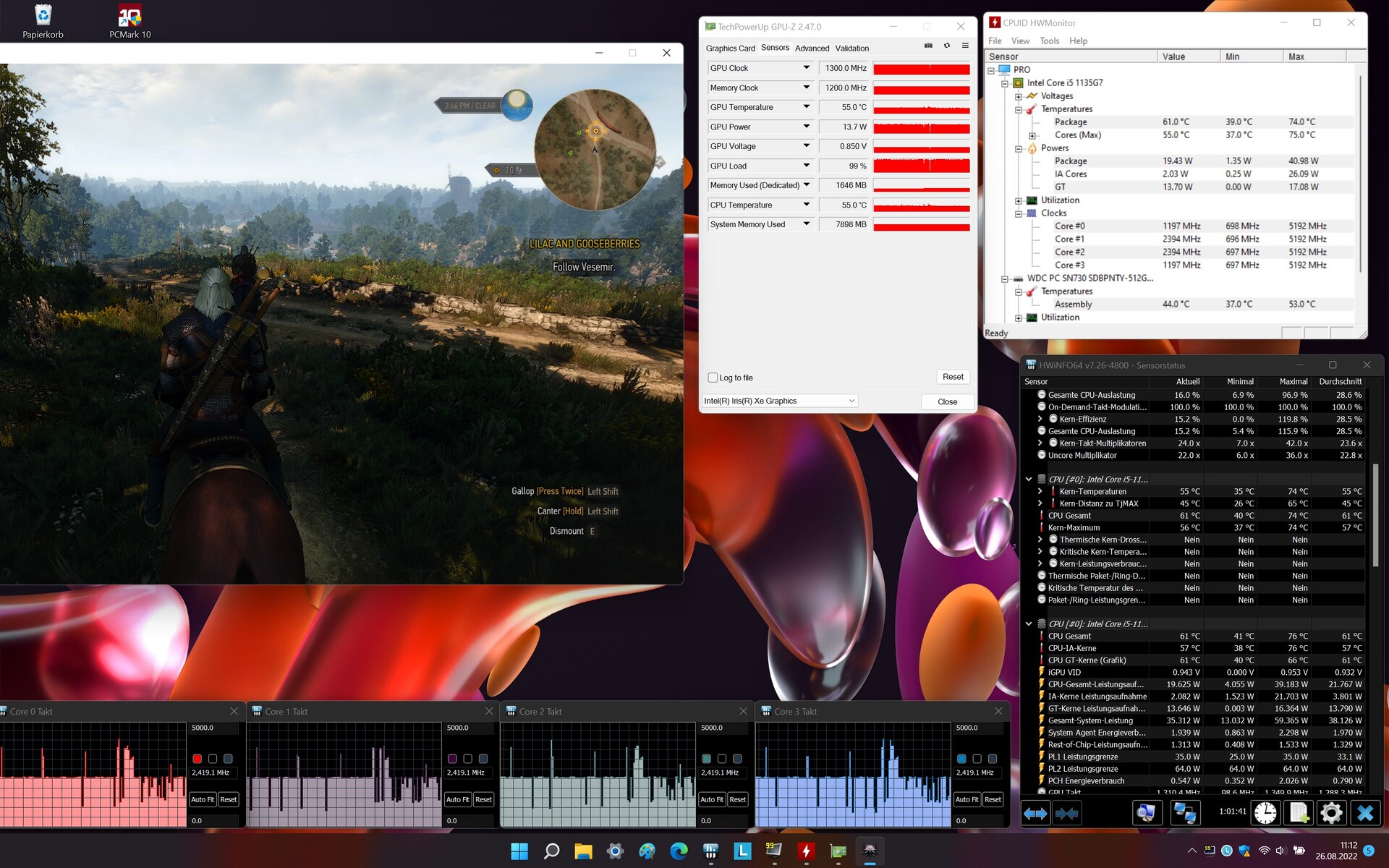The height and width of the screenshot is (868, 1389).
Task: Collapse Clocks node in HWMonitor tree
Action: (x=1019, y=213)
